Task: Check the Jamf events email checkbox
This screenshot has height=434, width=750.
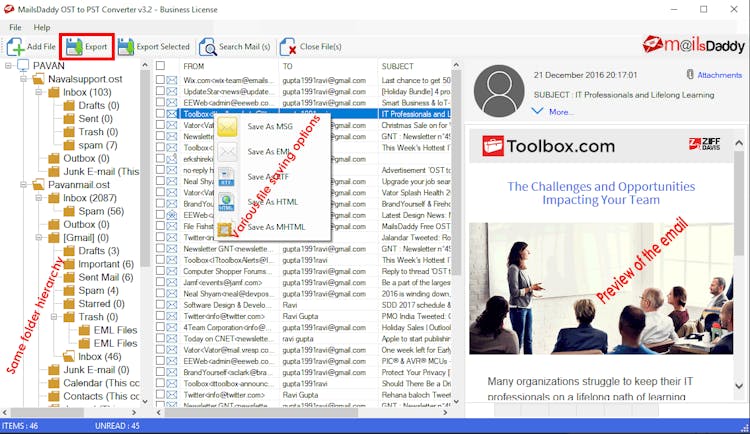Action: pos(160,282)
